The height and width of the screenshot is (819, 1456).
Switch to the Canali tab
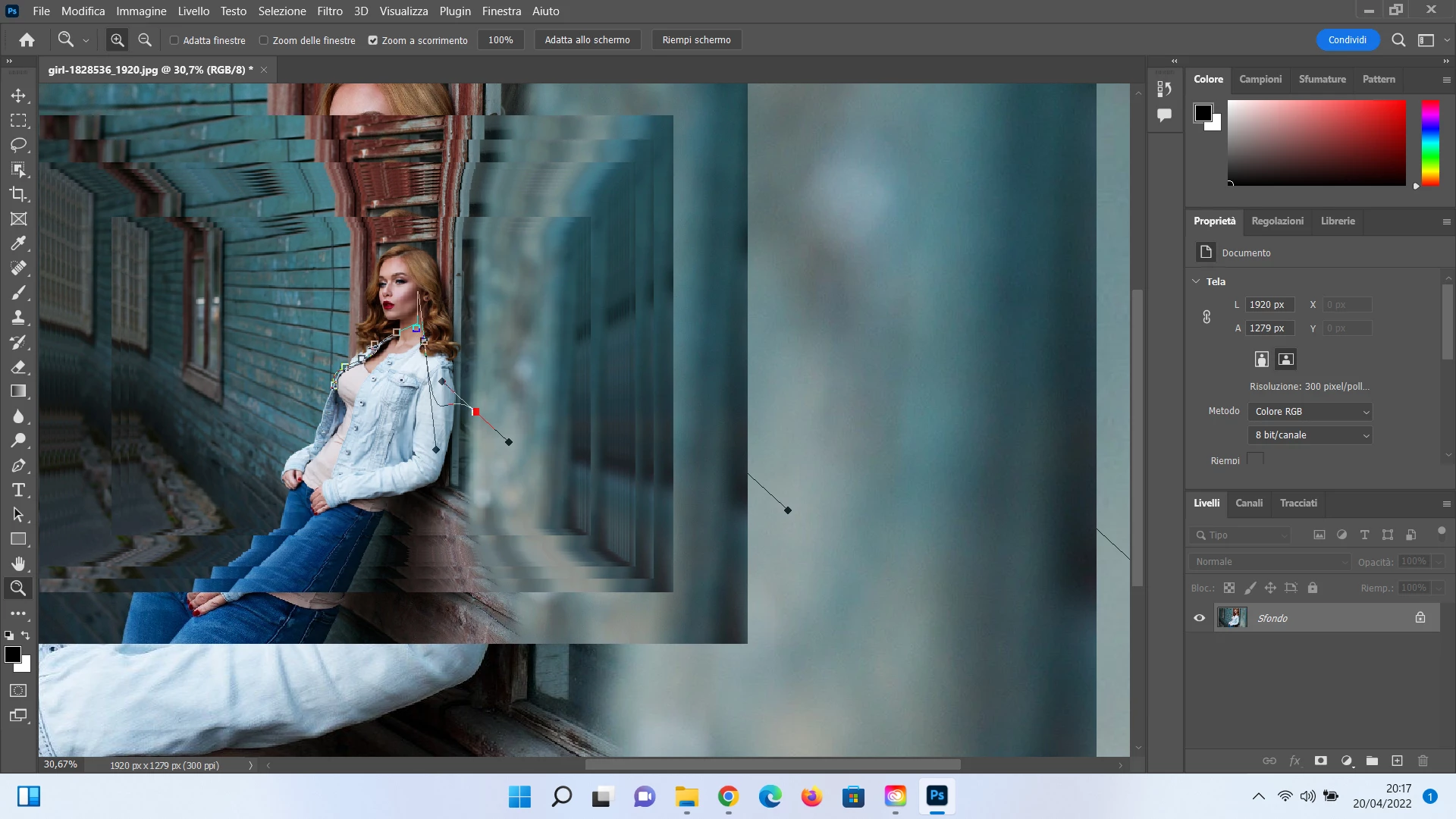pos(1248,504)
